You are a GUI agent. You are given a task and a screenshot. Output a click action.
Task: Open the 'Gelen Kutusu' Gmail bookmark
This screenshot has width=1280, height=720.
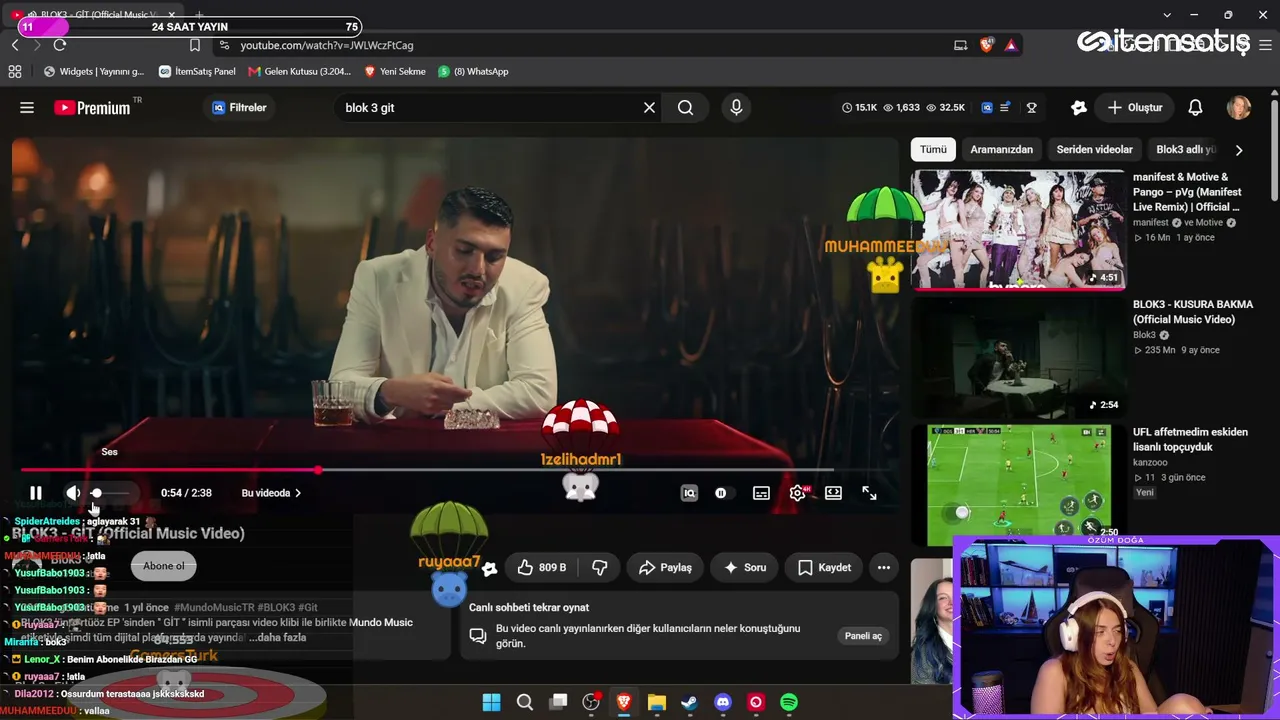(300, 72)
